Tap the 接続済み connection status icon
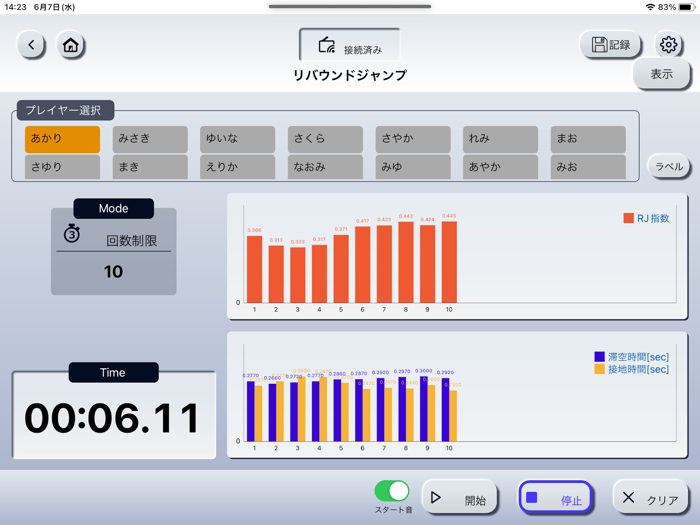700x525 pixels. (327, 46)
